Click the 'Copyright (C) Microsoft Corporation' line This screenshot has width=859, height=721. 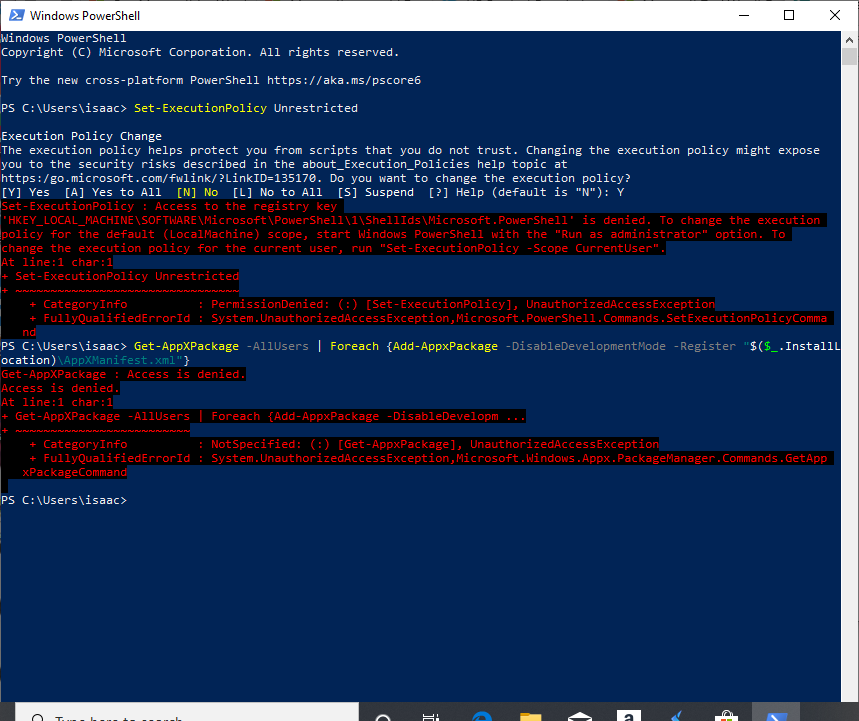(x=200, y=52)
